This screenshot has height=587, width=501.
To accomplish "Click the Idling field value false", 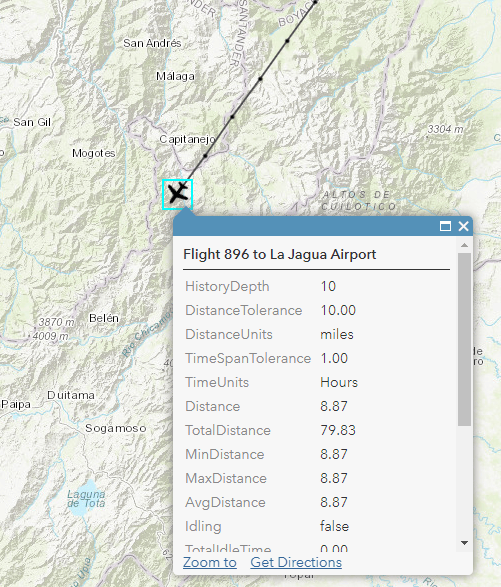I will coord(334,526).
